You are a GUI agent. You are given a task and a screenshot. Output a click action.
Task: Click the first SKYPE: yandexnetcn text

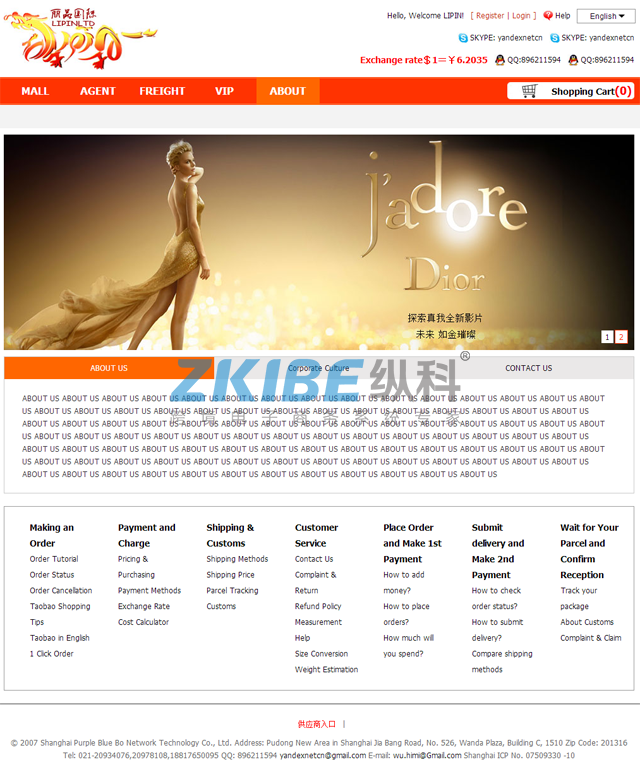(506, 38)
